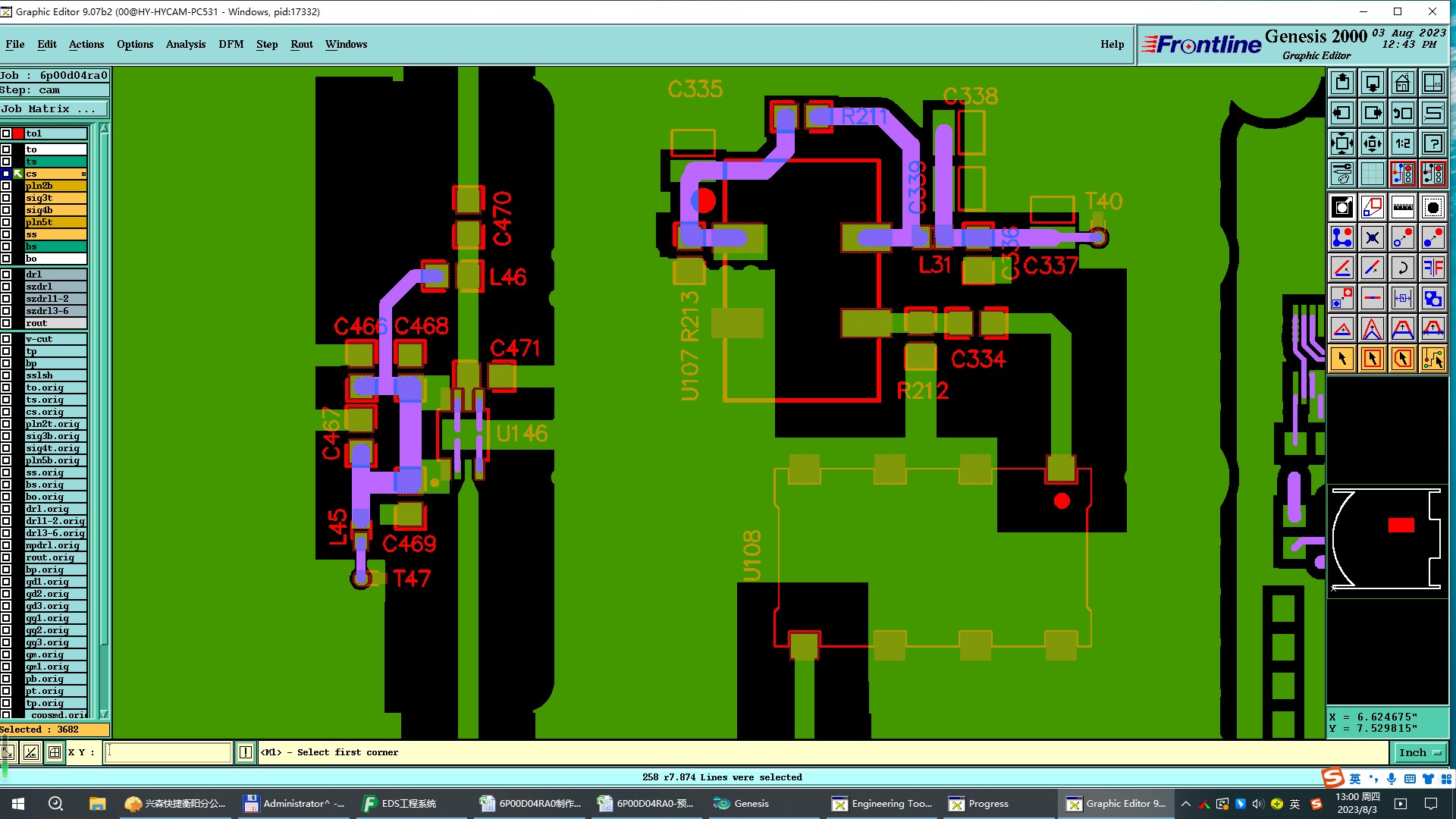Open the ruler measurement tool

(1402, 207)
